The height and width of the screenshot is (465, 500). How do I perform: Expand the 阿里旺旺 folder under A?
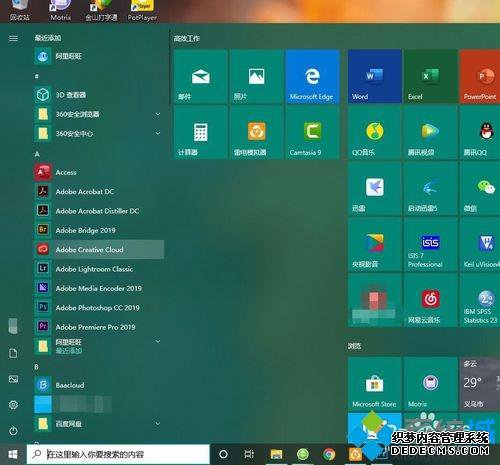click(x=99, y=346)
